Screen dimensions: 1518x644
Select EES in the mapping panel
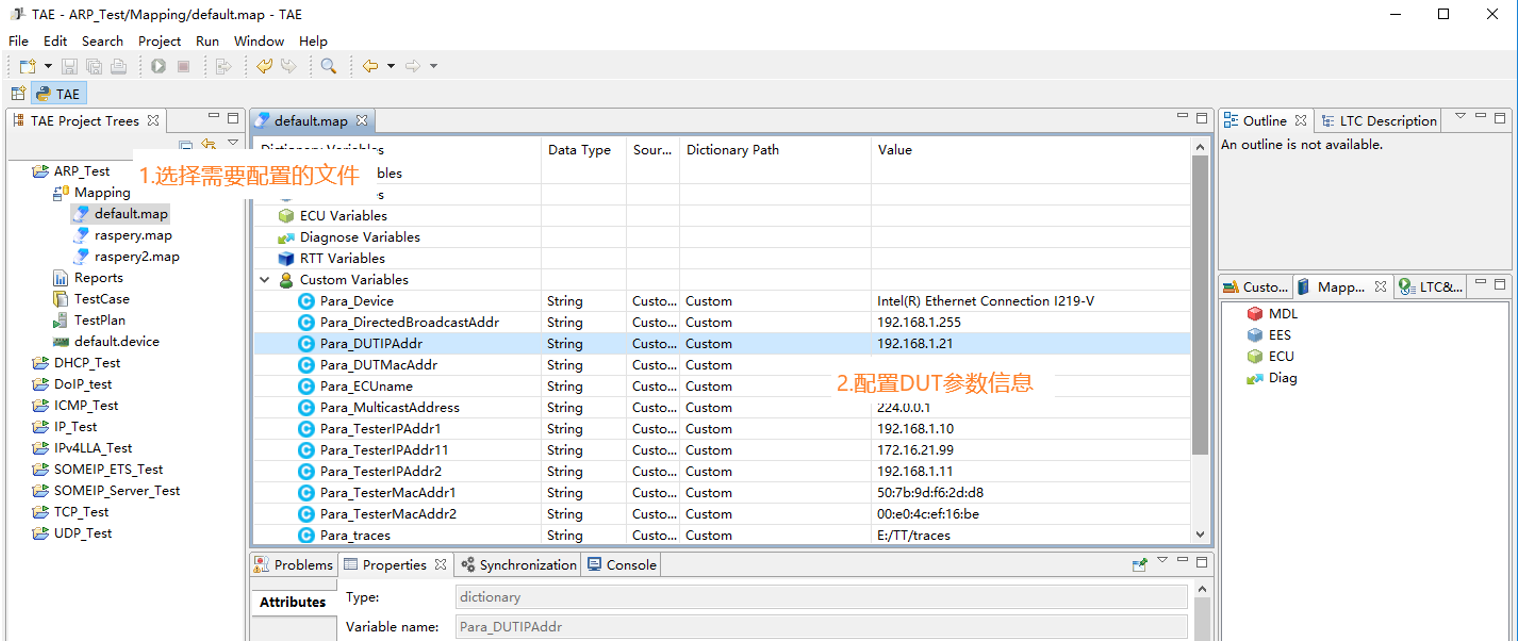1270,335
